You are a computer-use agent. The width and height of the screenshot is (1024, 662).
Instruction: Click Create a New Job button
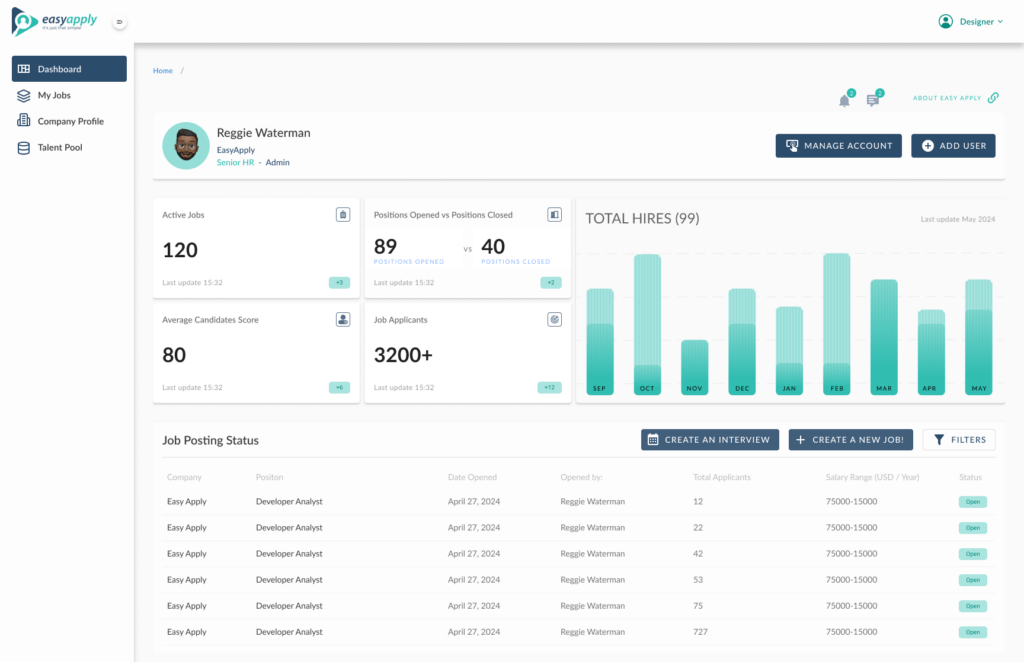click(x=851, y=440)
